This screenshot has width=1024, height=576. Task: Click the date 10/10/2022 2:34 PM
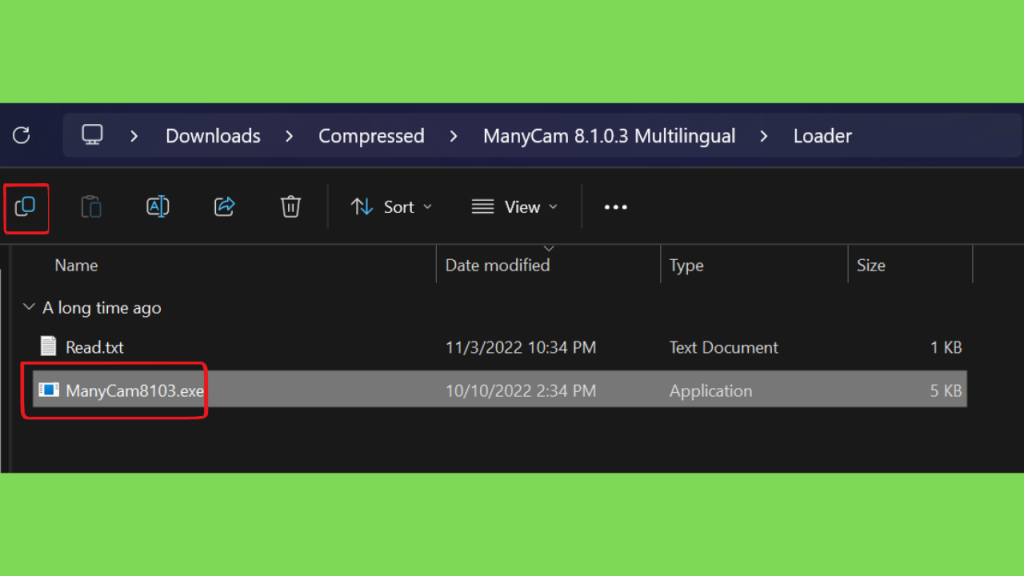520,391
